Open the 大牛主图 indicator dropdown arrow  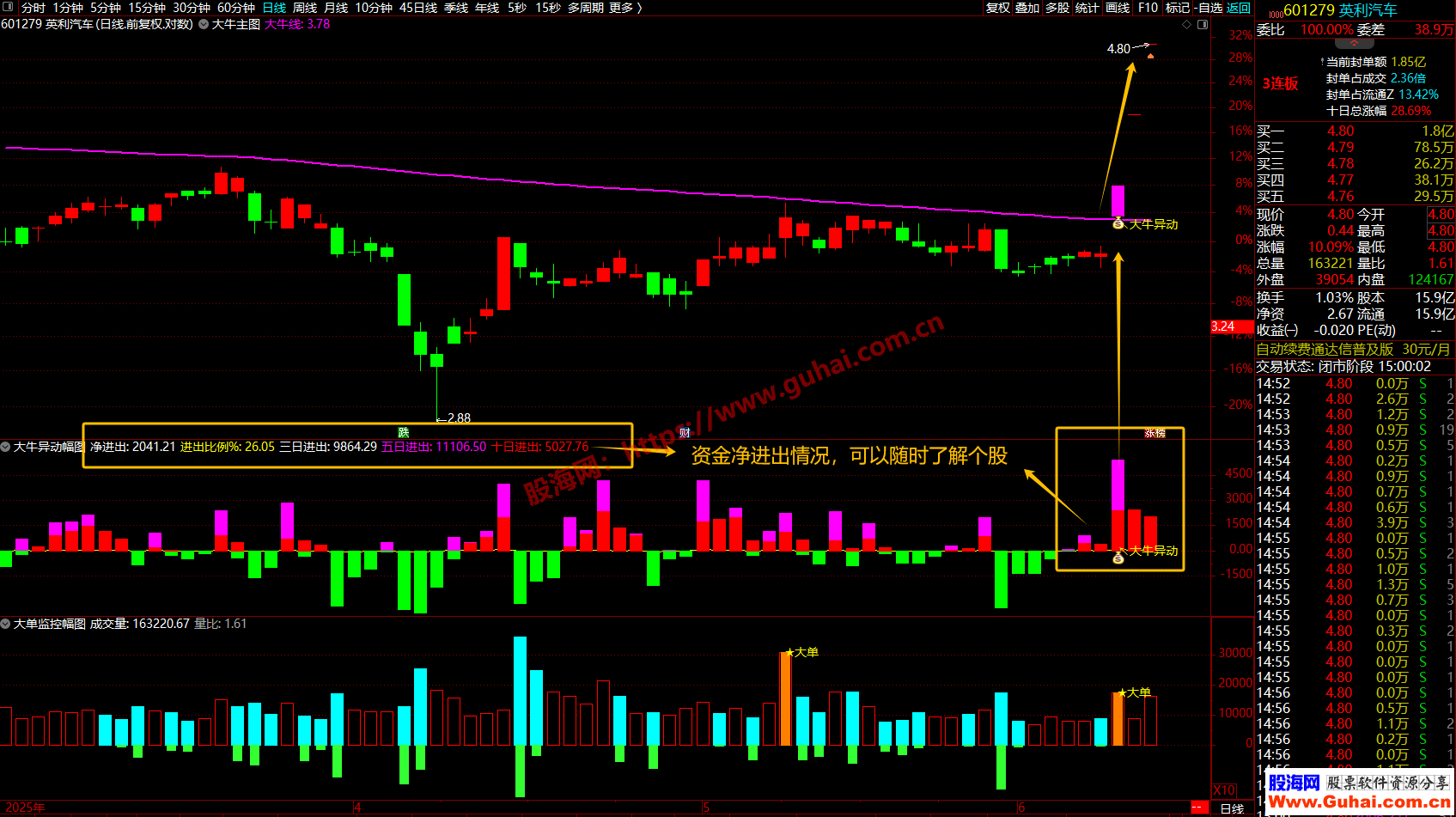point(204,24)
